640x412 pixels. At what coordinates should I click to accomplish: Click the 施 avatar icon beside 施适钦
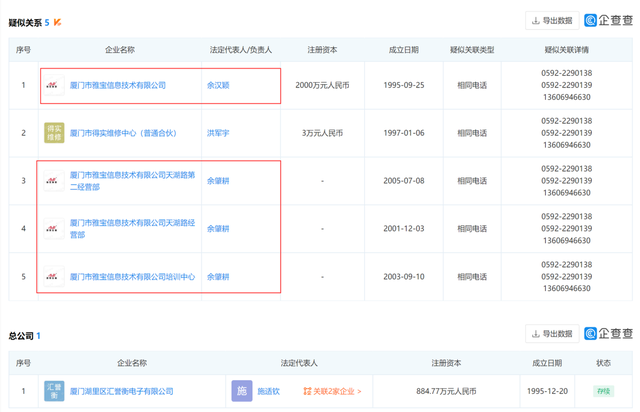pyautogui.click(x=242, y=391)
